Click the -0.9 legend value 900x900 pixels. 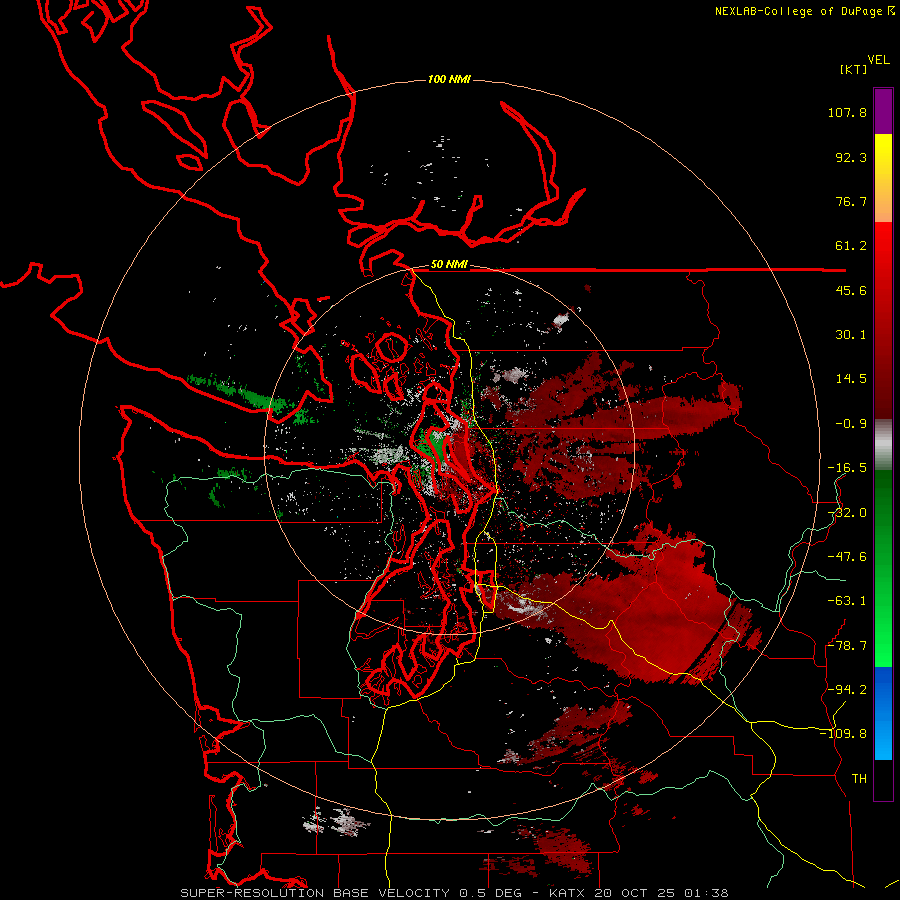[851, 424]
